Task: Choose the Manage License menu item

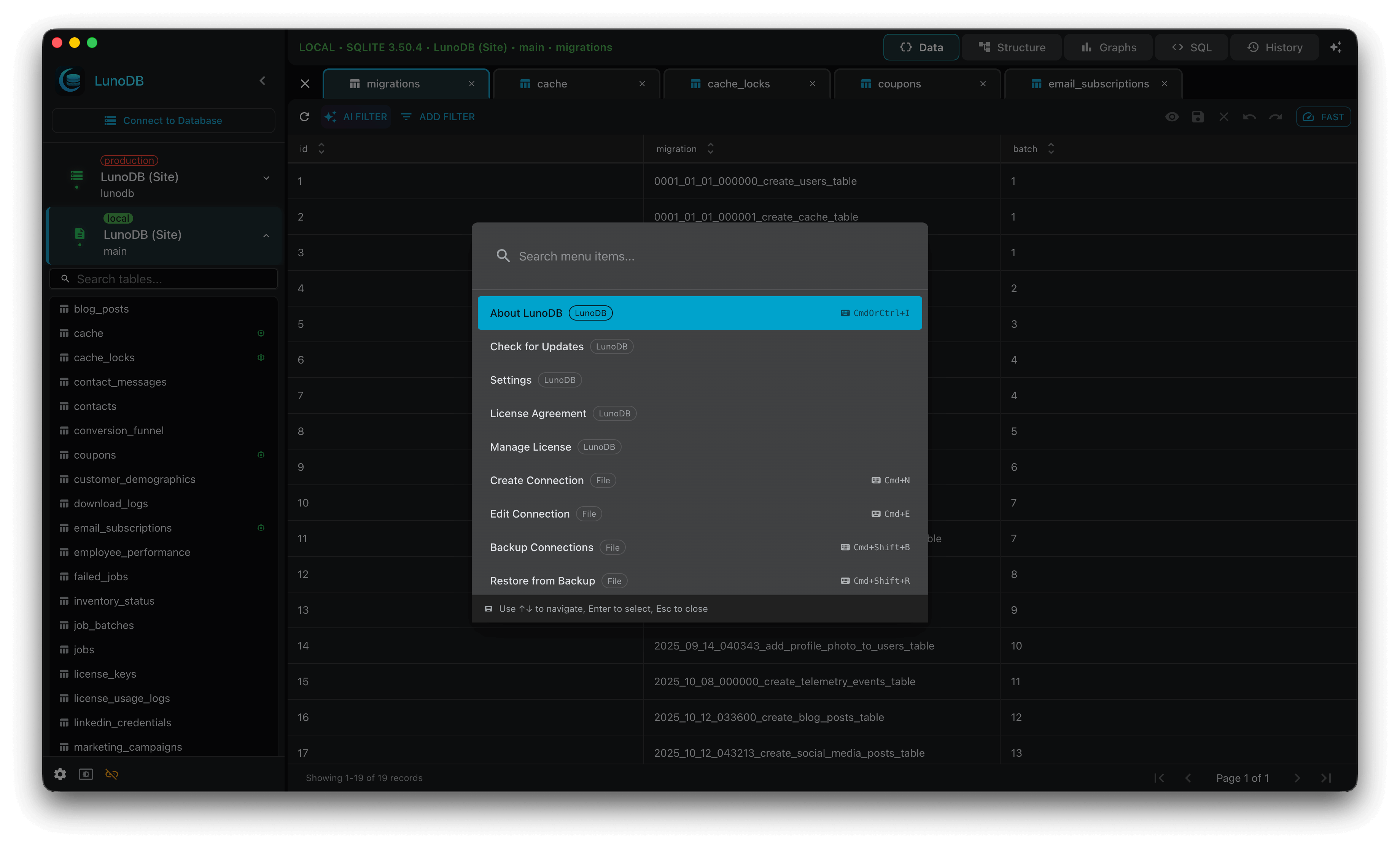Action: 700,446
